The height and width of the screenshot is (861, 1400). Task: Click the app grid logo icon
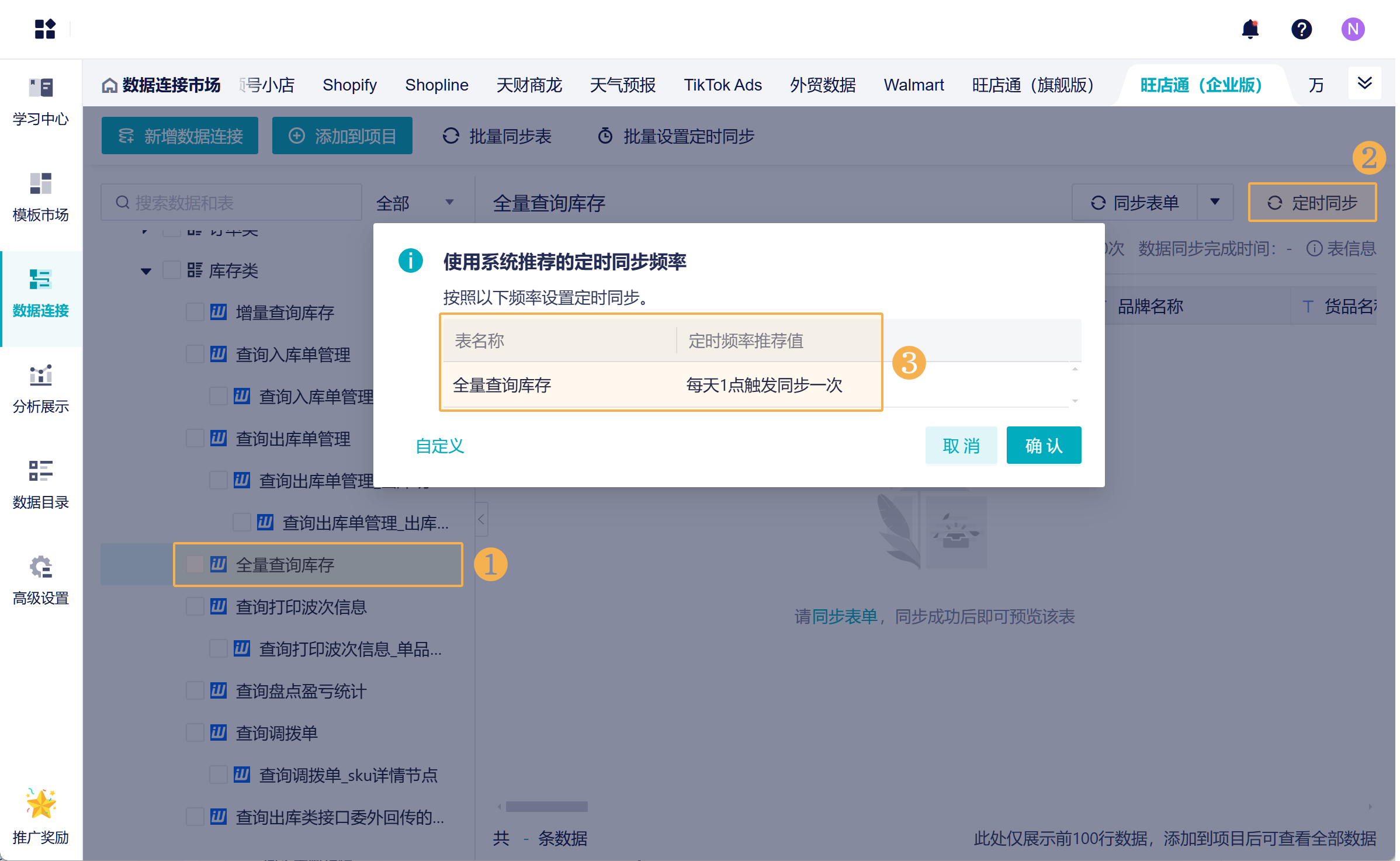pyautogui.click(x=45, y=29)
